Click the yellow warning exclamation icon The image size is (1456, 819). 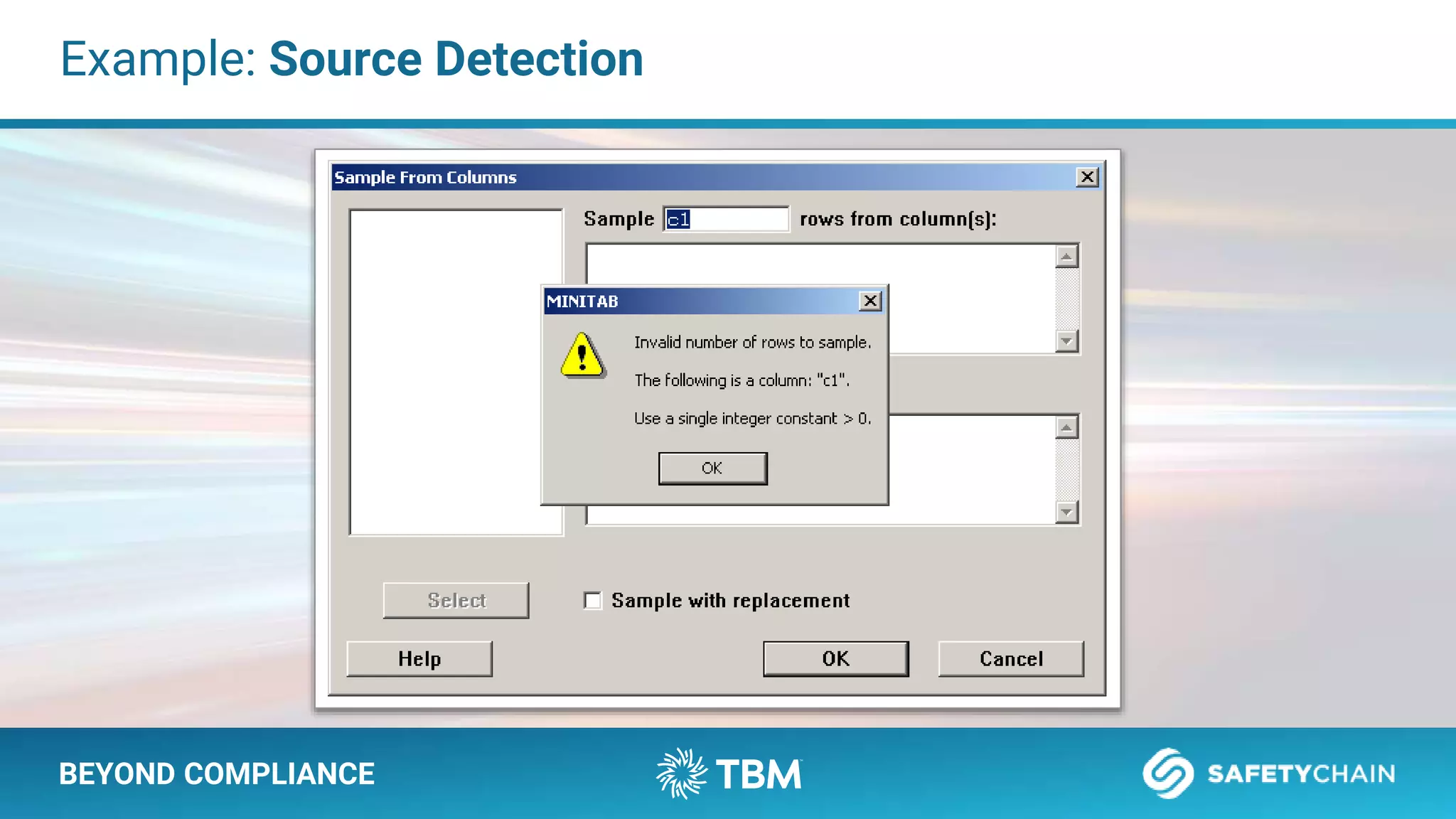[x=582, y=355]
